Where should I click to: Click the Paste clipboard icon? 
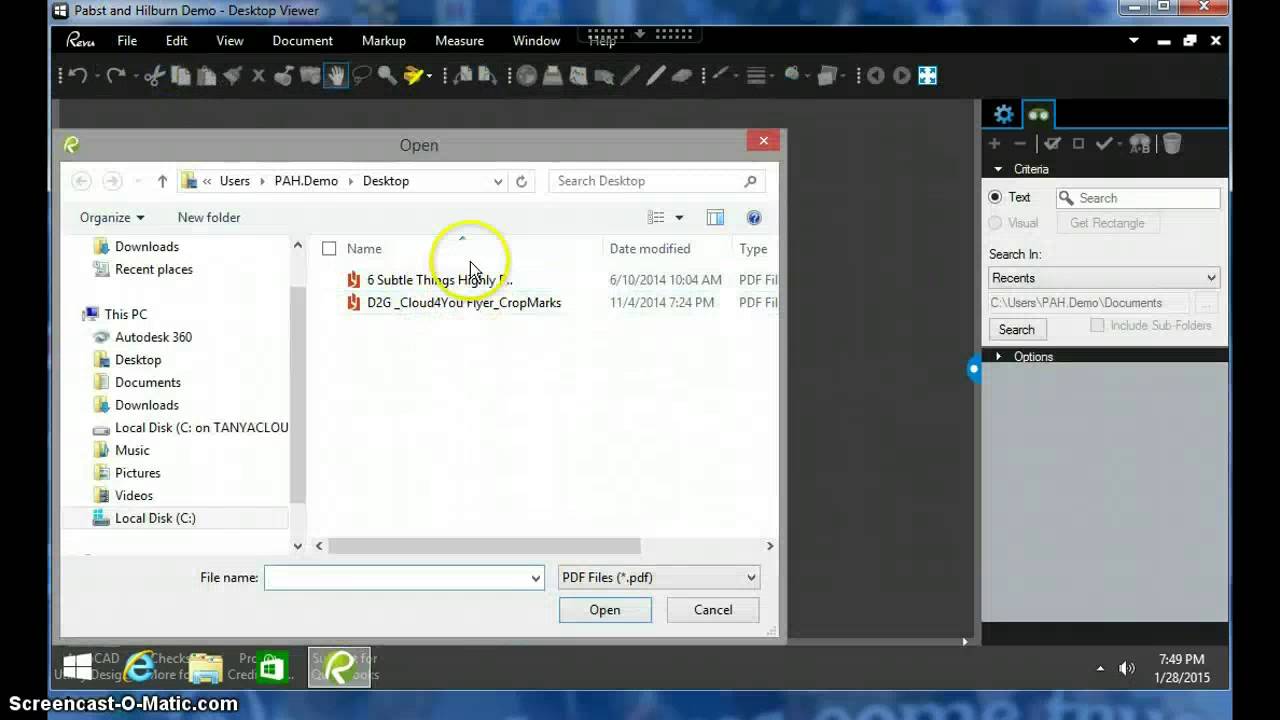coord(207,76)
